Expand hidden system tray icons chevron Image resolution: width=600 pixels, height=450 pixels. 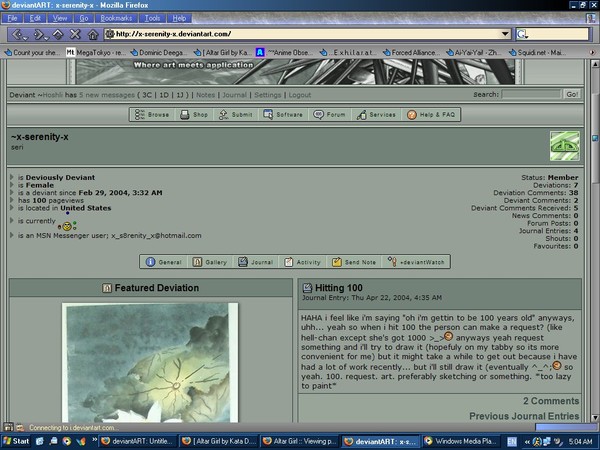coord(527,442)
